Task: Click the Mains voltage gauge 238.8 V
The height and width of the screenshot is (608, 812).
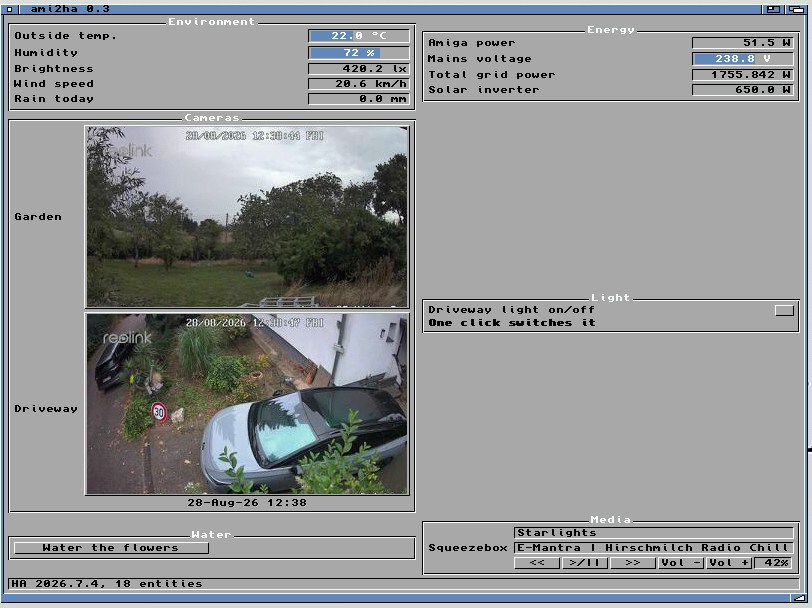Action: 743,59
